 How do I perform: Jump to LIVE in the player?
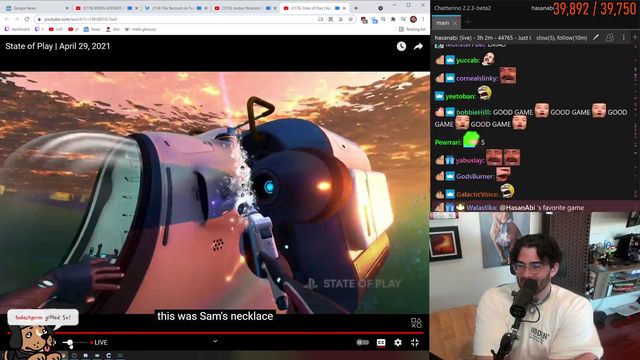pyautogui.click(x=99, y=343)
